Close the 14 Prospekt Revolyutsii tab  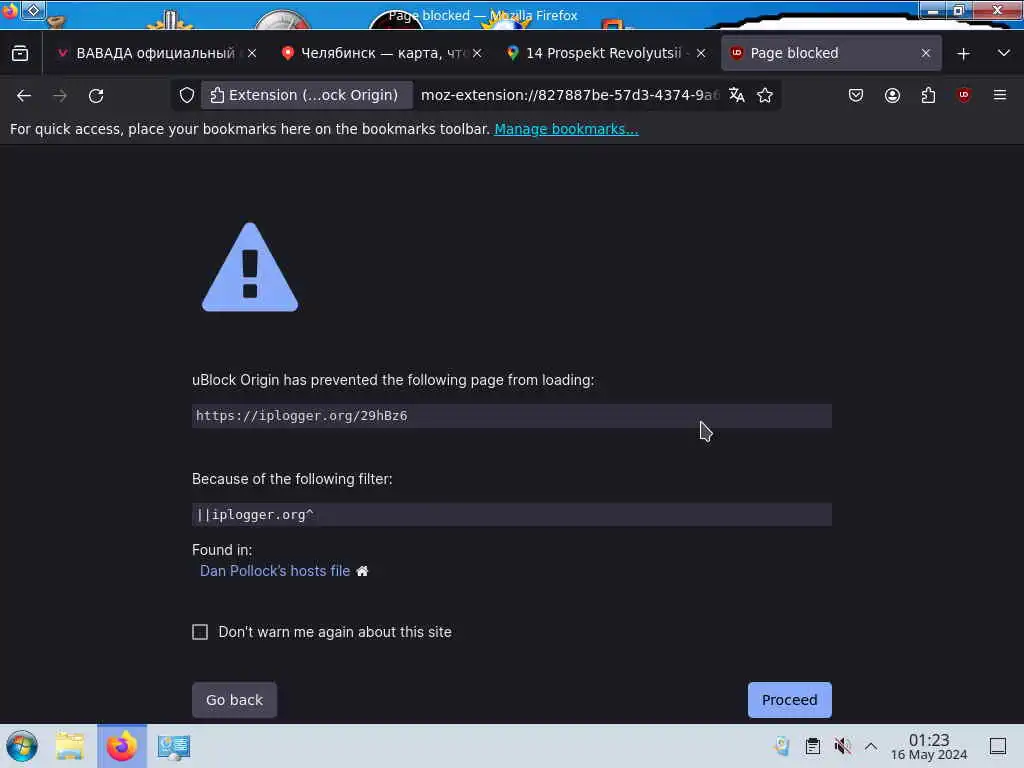[701, 53]
